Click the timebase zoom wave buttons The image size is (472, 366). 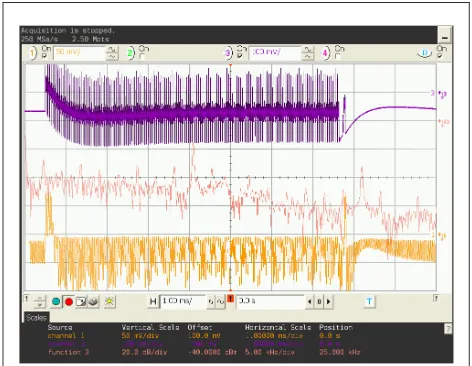pos(216,302)
